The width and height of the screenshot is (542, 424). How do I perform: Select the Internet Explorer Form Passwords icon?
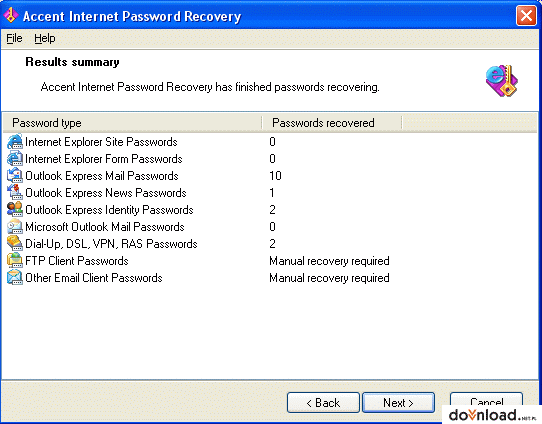(15, 159)
